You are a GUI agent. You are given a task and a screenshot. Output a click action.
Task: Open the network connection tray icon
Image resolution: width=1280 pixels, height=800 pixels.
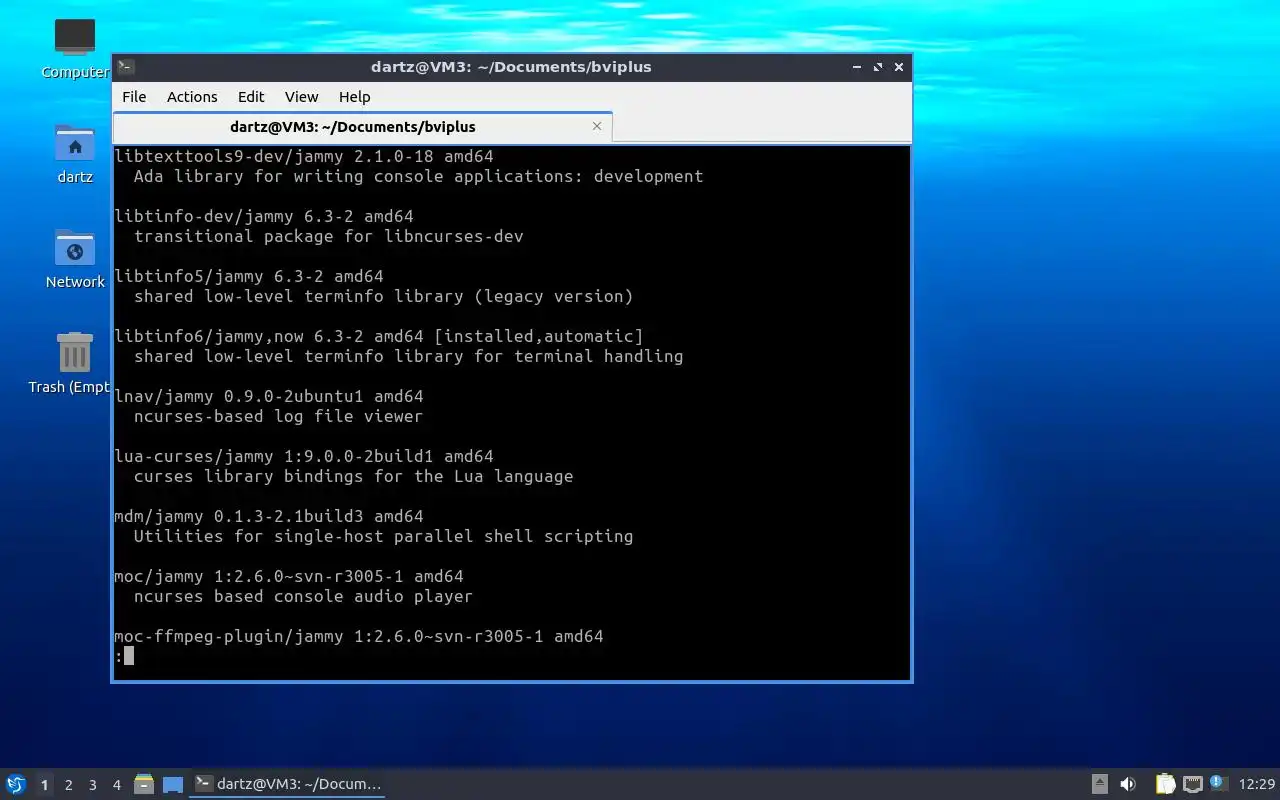1192,784
